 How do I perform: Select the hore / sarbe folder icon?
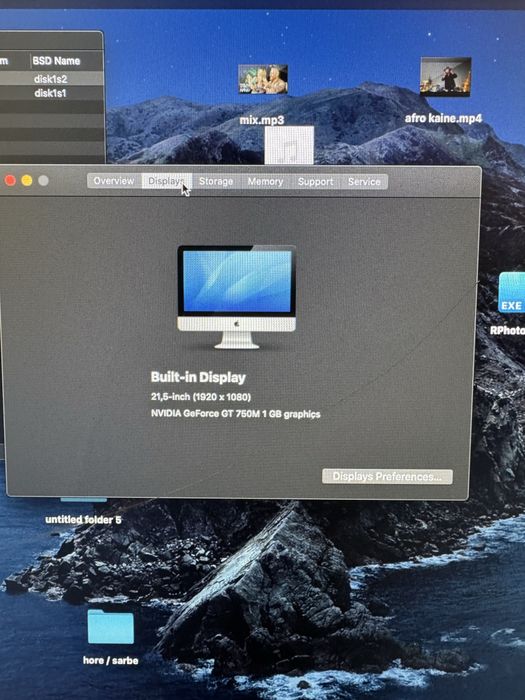pos(110,627)
